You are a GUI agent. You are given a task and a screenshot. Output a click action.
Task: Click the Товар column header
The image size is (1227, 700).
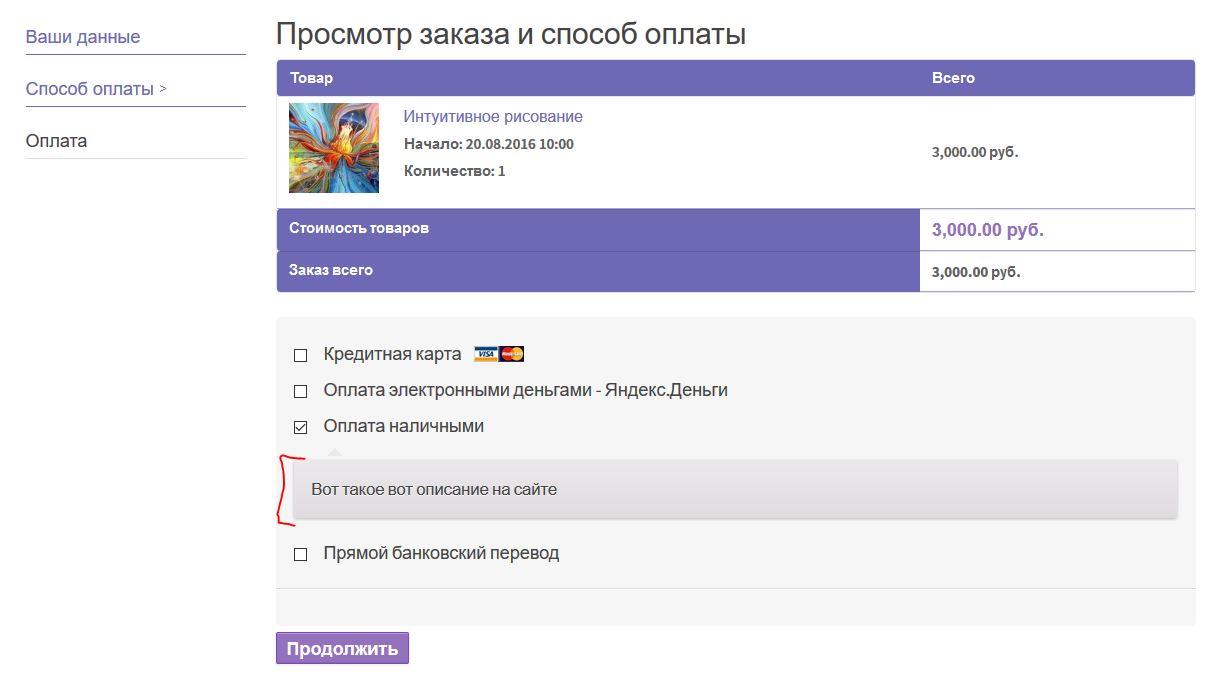311,78
